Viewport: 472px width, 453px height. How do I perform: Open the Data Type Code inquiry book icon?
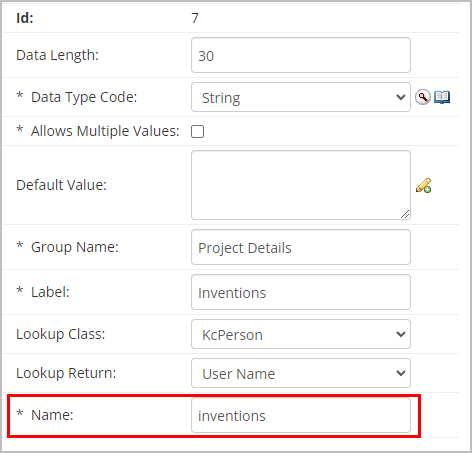click(442, 97)
